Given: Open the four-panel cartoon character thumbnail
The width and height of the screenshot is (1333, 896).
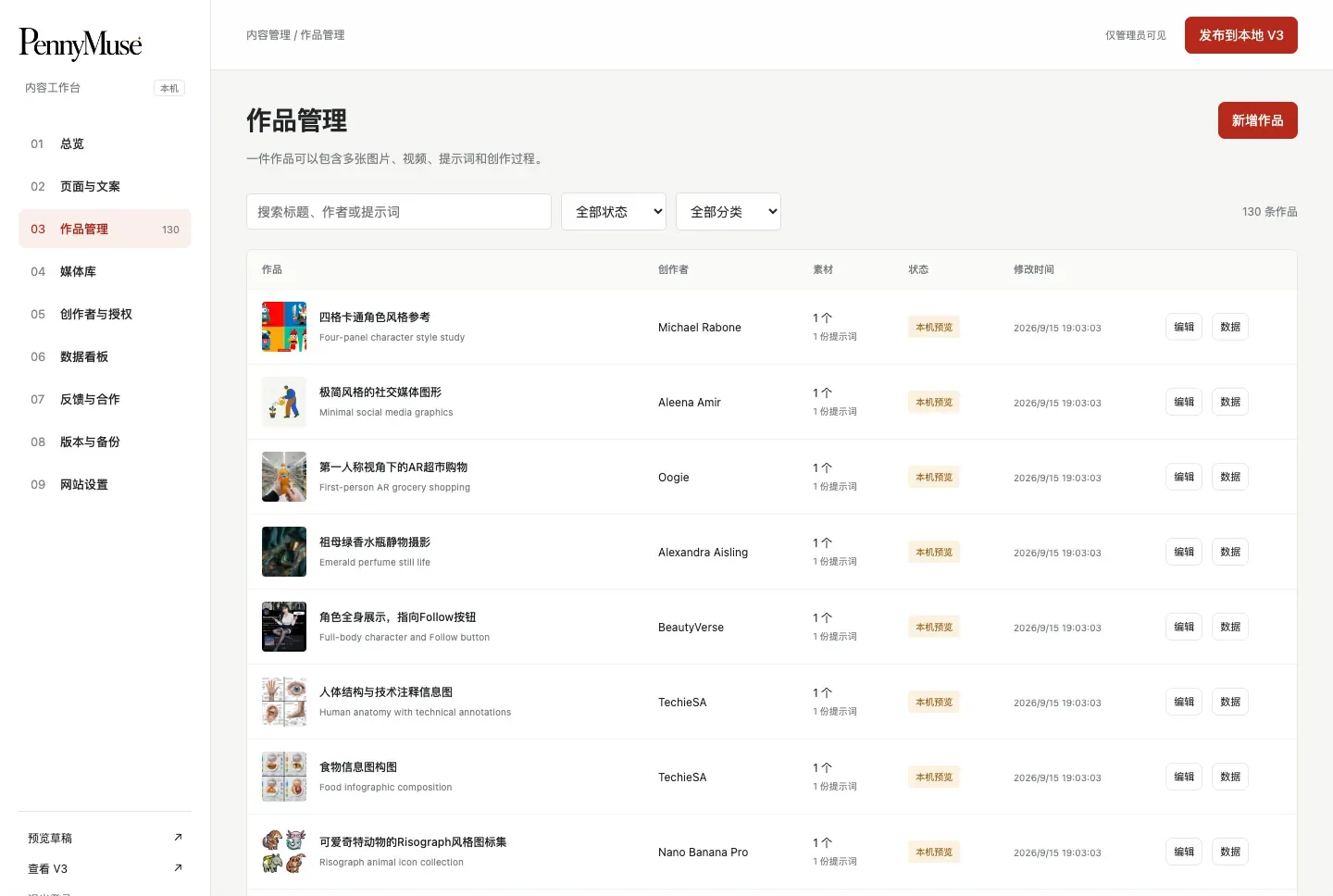Looking at the screenshot, I should [284, 327].
